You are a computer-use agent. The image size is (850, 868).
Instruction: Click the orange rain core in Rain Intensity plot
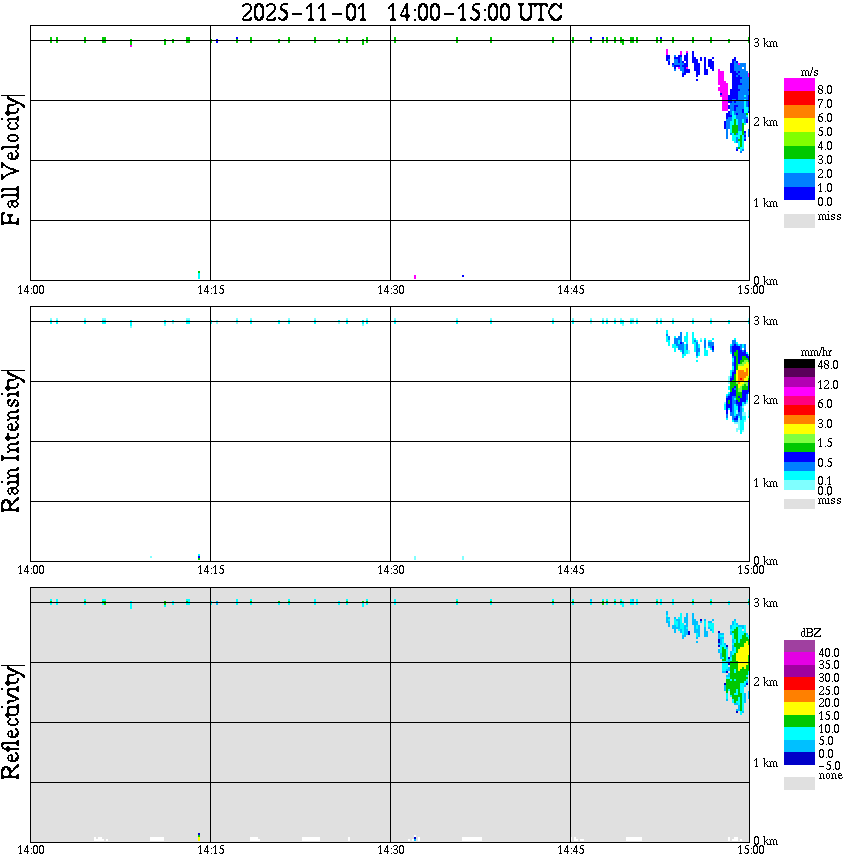(x=743, y=373)
